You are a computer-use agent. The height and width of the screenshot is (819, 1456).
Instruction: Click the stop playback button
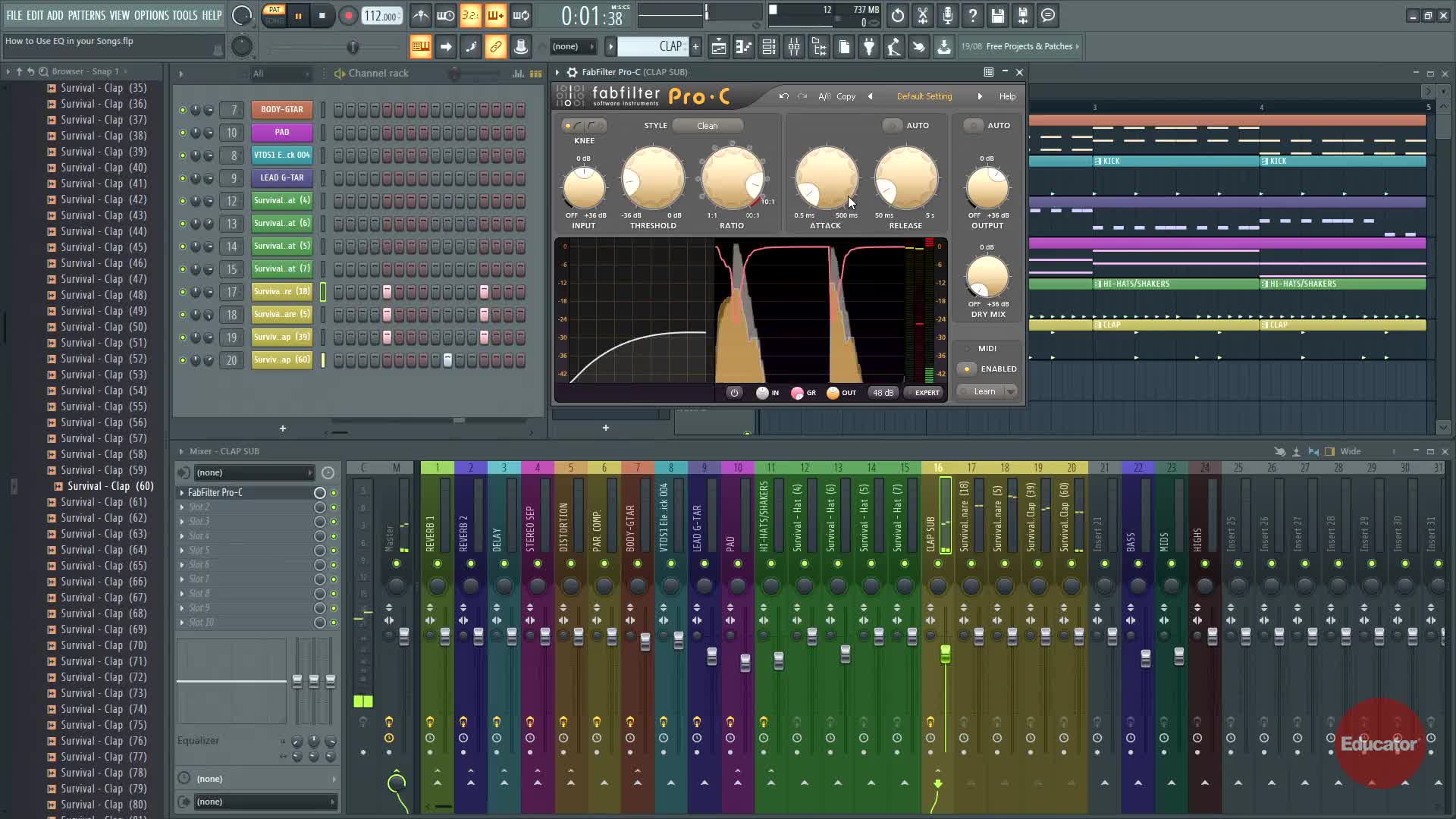point(322,16)
